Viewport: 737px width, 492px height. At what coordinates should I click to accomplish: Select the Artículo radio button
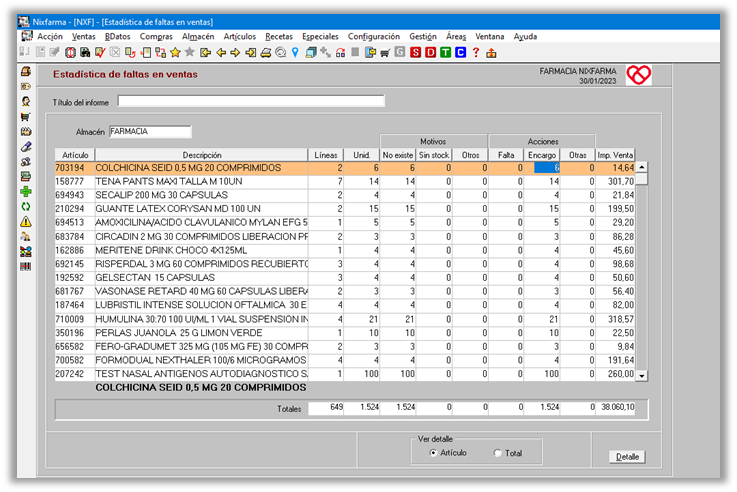click(x=433, y=453)
